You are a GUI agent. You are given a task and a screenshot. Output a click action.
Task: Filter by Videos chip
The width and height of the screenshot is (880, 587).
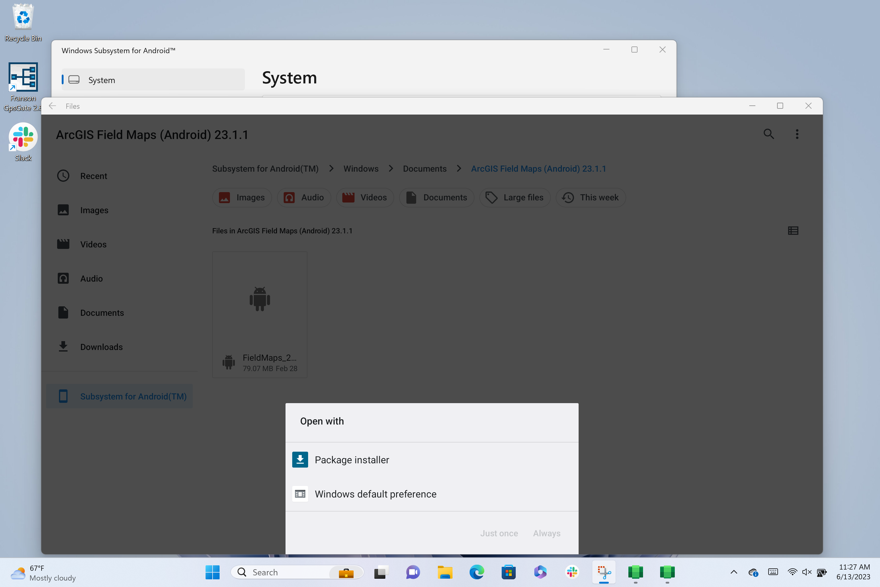[364, 198]
